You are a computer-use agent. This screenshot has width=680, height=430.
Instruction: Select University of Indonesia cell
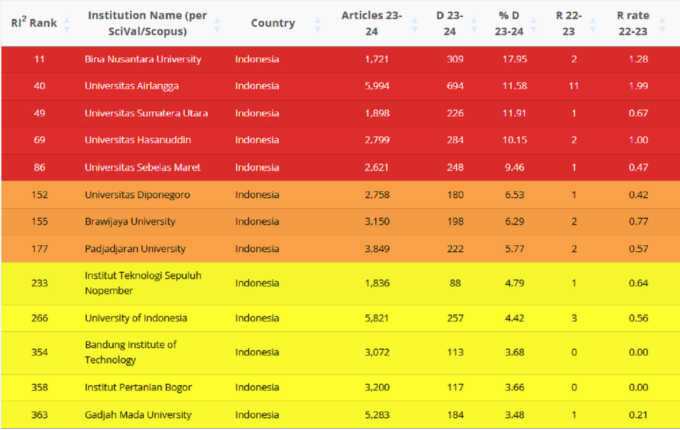click(136, 318)
